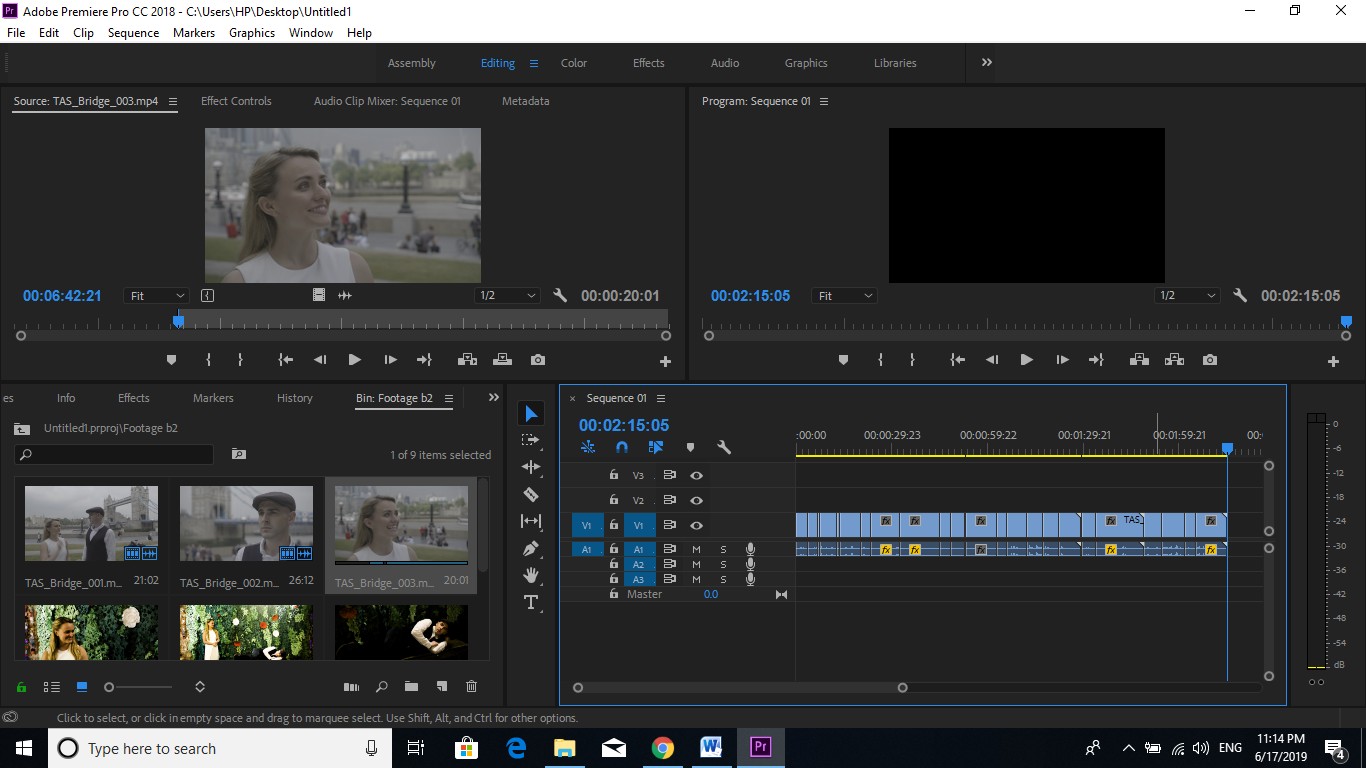Expand hidden project panel tabs chevron

coord(493,397)
